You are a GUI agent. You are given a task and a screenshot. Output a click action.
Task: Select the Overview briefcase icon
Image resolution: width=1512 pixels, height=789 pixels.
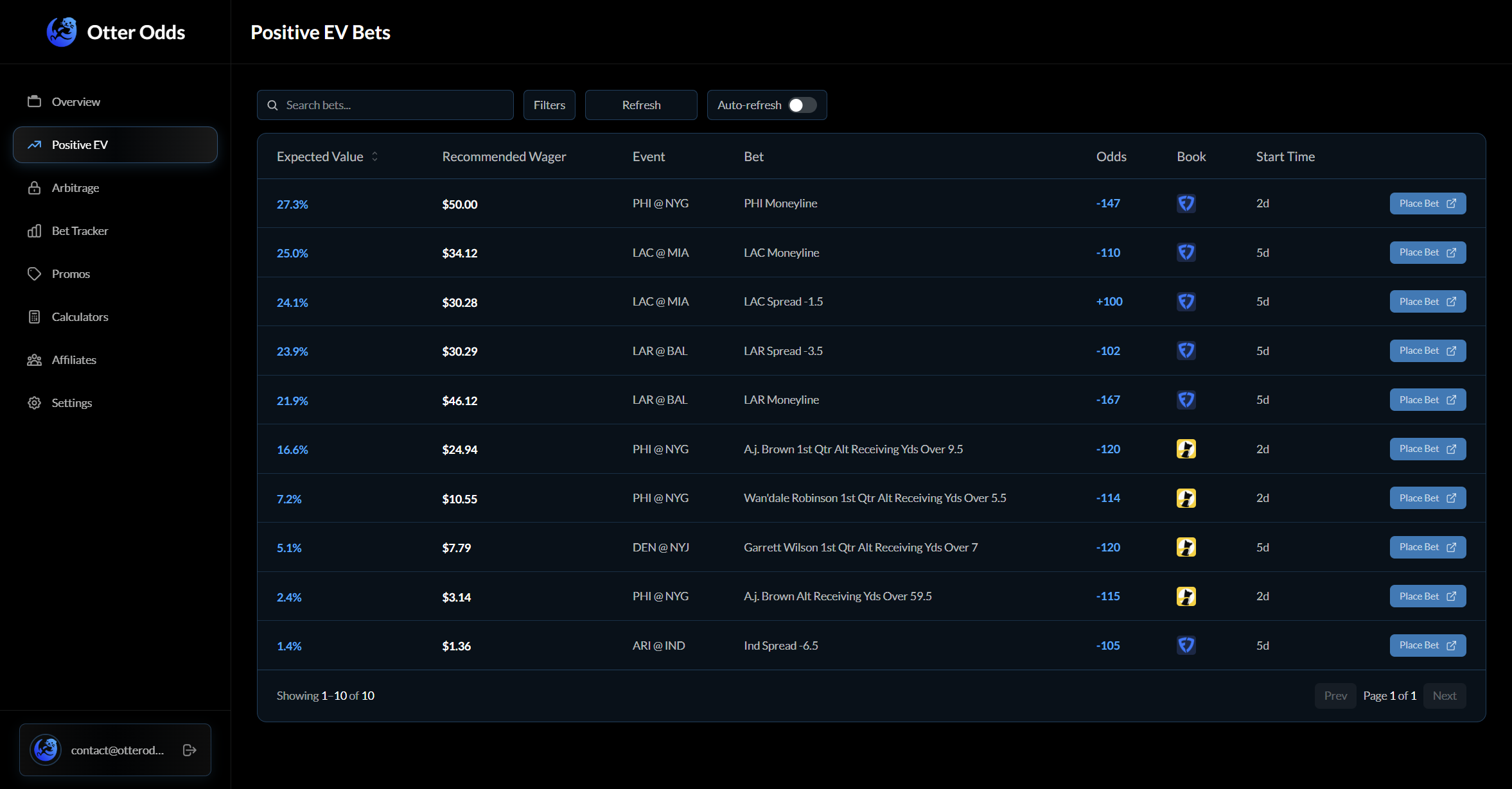point(35,101)
